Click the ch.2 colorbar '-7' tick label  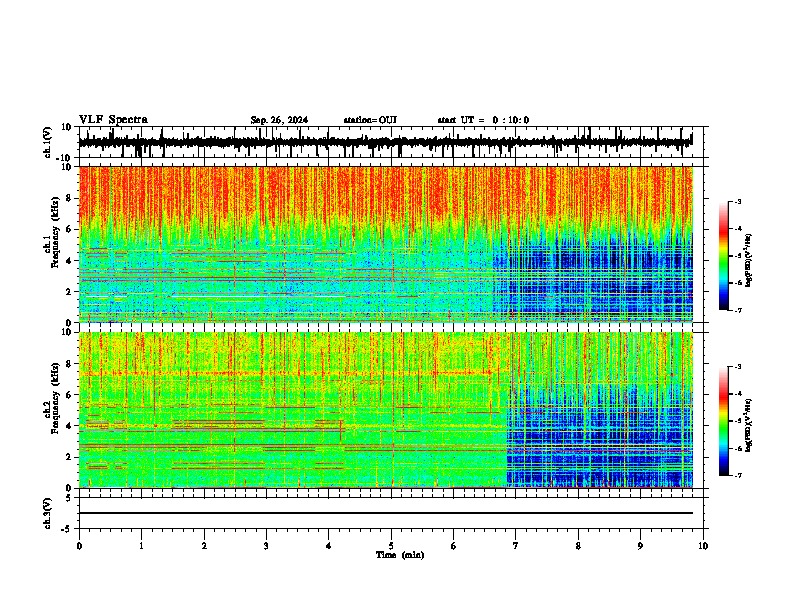pyautogui.click(x=738, y=475)
